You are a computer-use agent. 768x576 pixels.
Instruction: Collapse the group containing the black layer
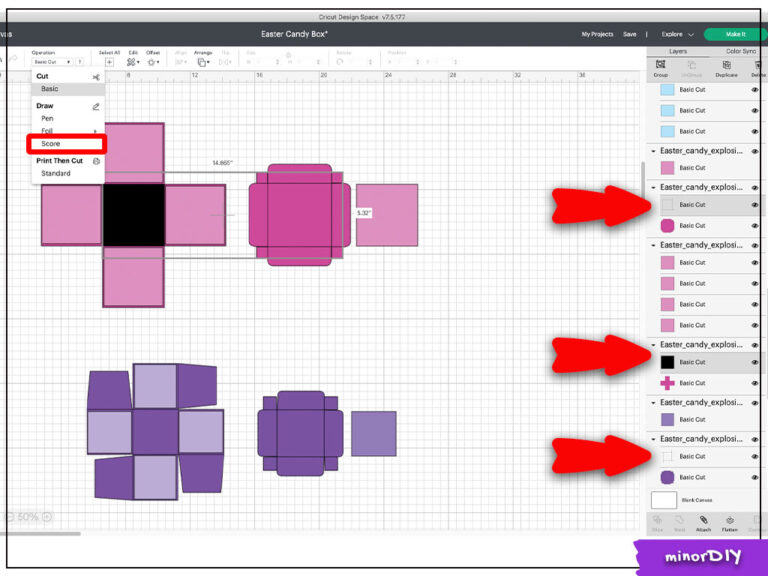(x=653, y=345)
